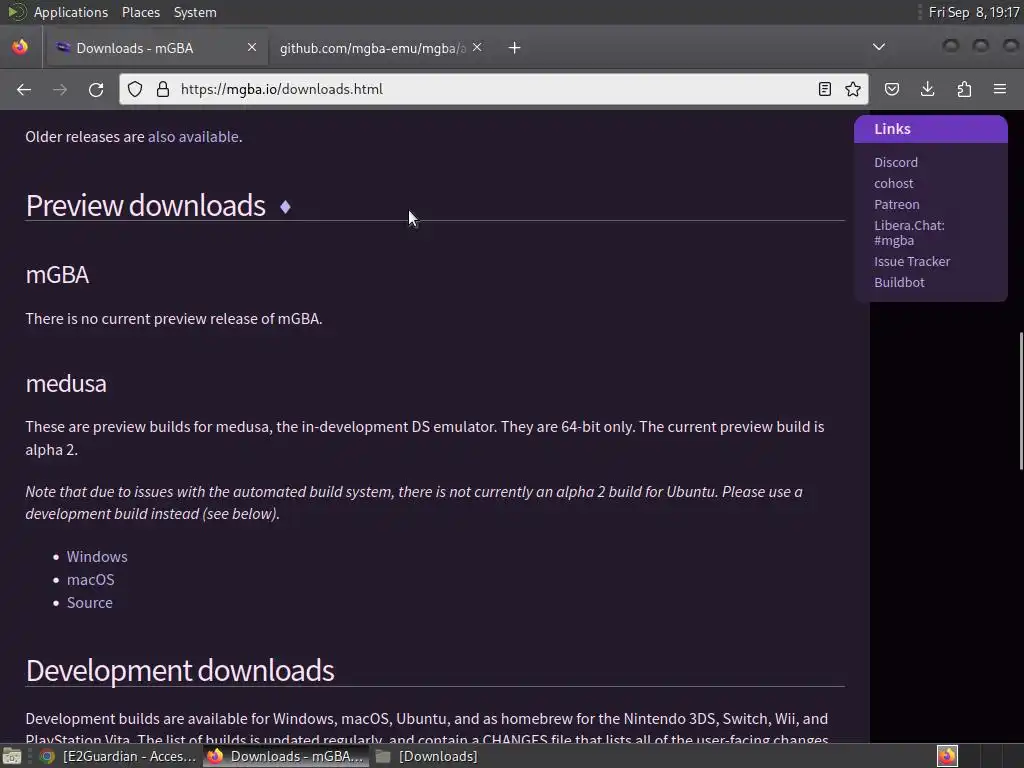Click the padlock site information icon
1024x768 pixels.
(163, 89)
